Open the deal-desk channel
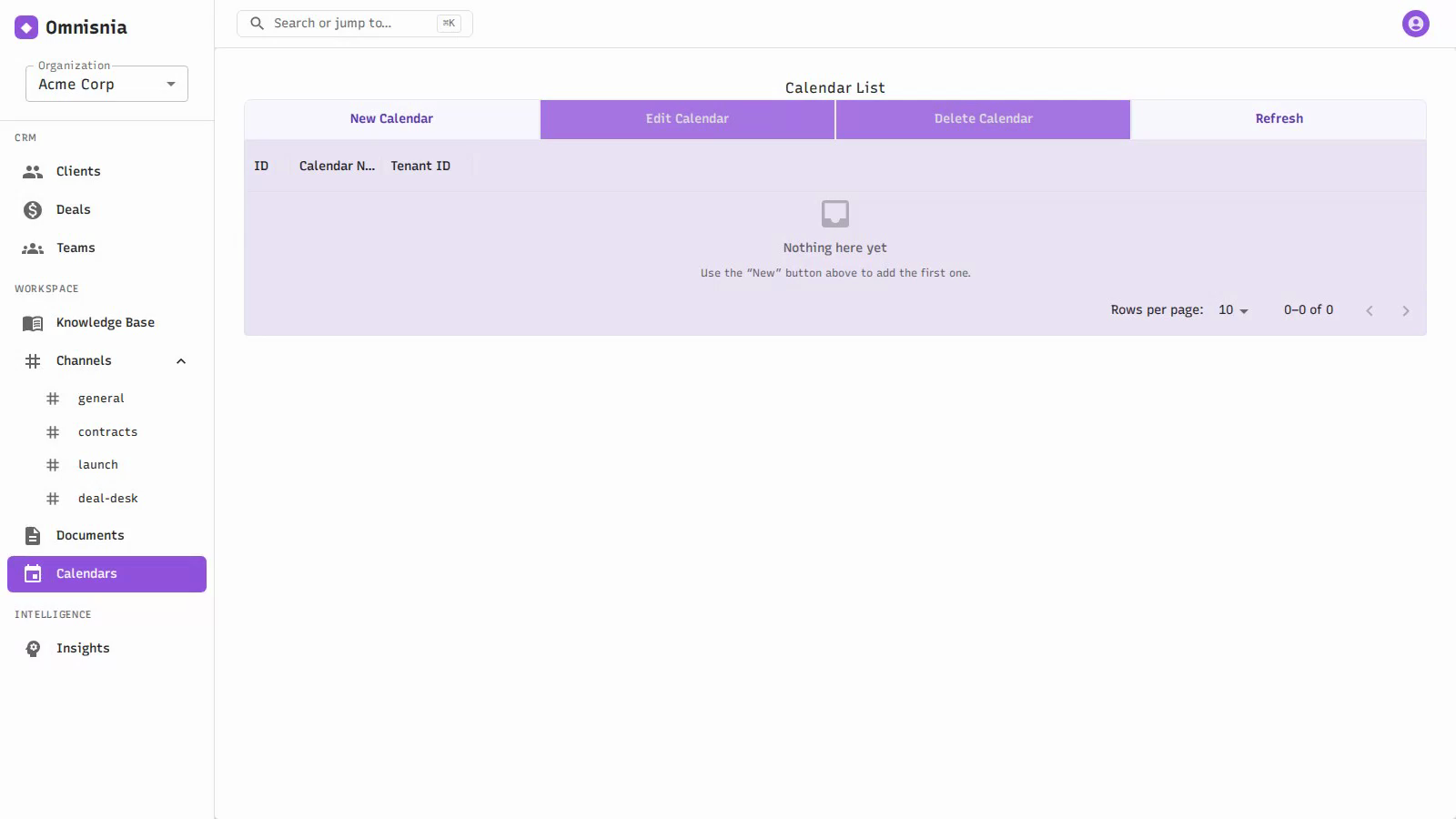Viewport: 1456px width, 819px height. pyautogui.click(x=106, y=499)
